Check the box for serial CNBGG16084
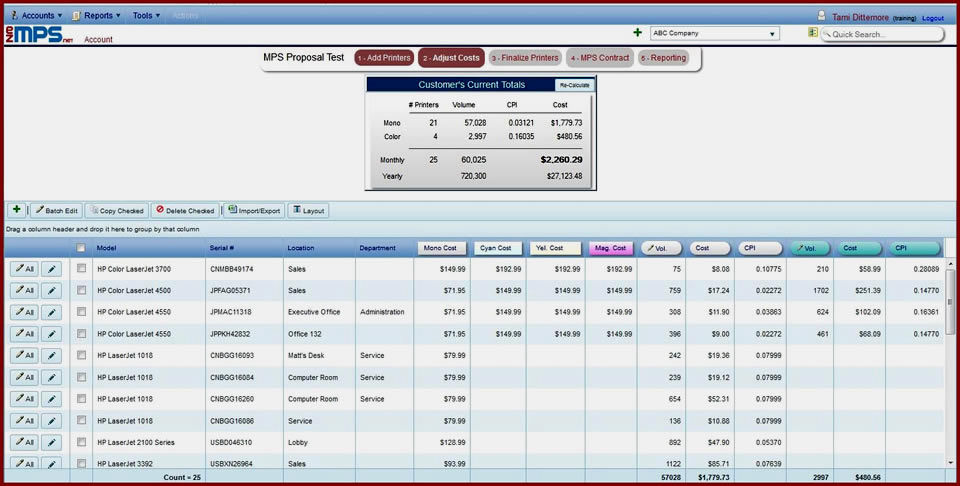This screenshot has height=486, width=960. pos(81,377)
